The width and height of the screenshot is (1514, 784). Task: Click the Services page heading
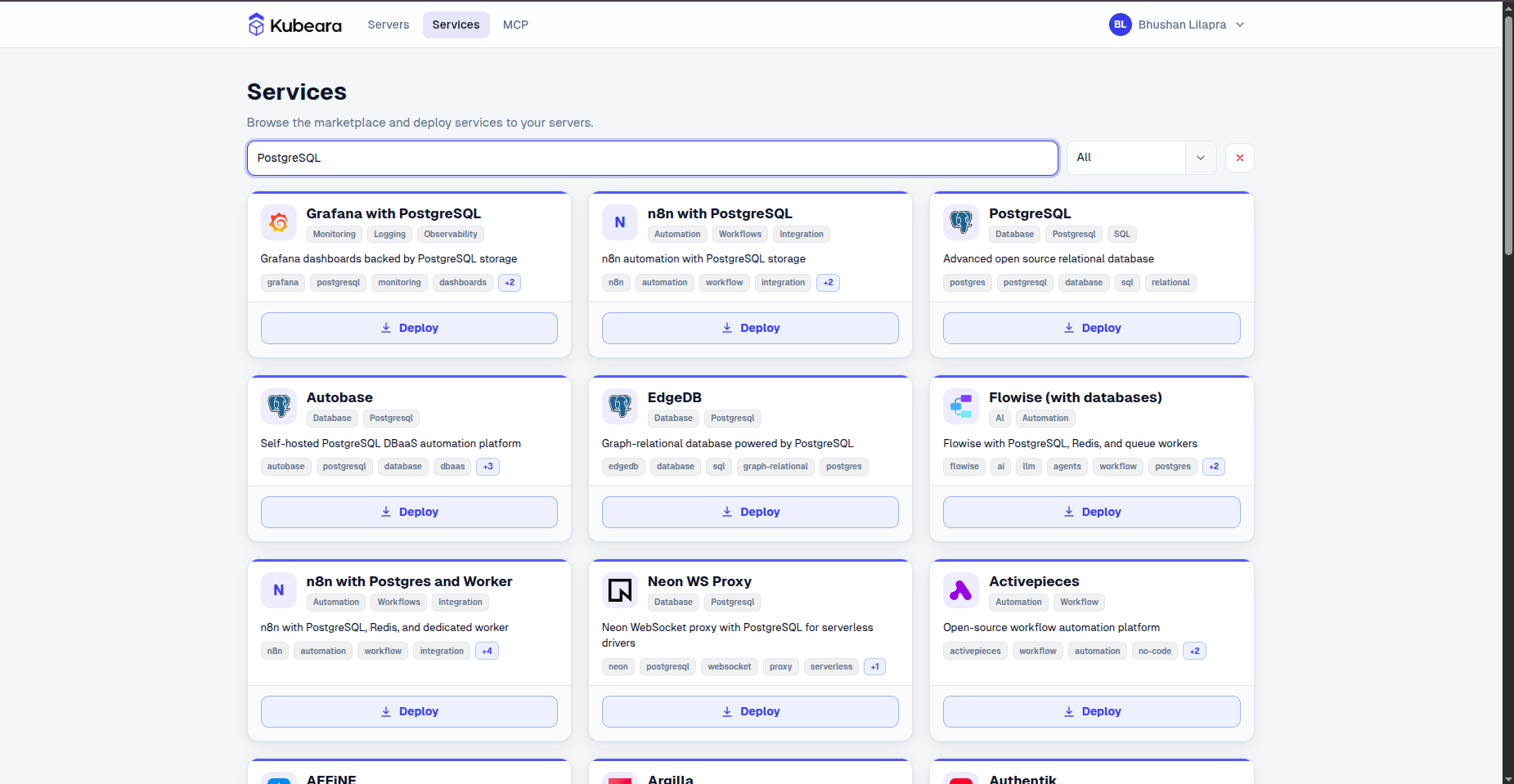297,92
